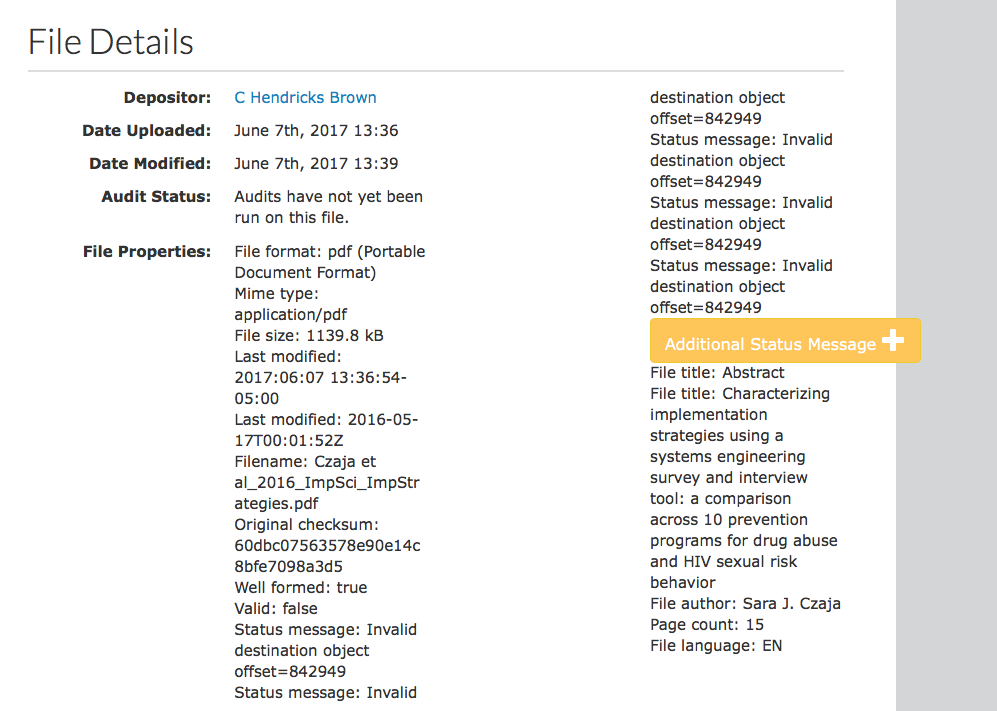The image size is (997, 711).
Task: Open the C Hendricks Brown depositor profile
Action: (305, 97)
